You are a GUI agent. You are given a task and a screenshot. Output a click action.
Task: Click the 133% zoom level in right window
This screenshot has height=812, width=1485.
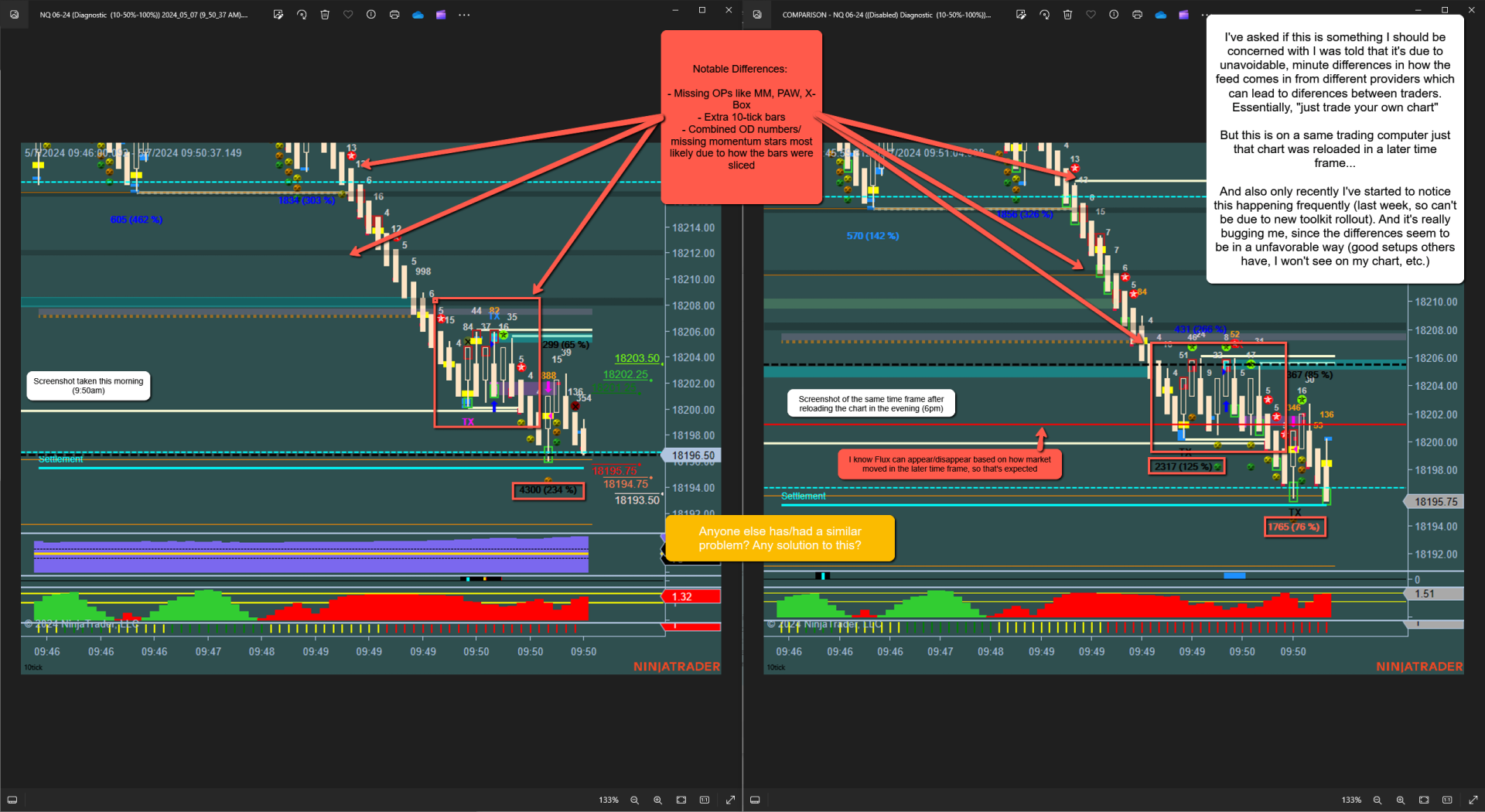click(x=1350, y=800)
